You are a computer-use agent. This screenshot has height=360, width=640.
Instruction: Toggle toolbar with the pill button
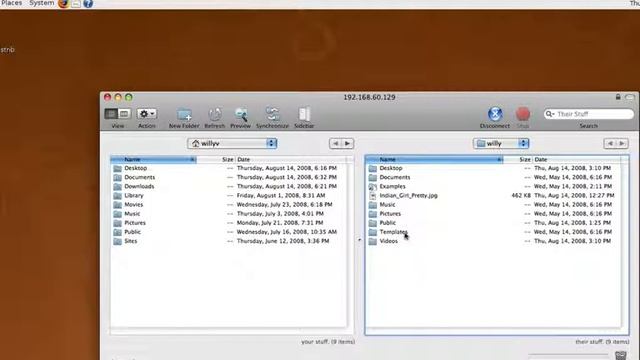(x=629, y=97)
